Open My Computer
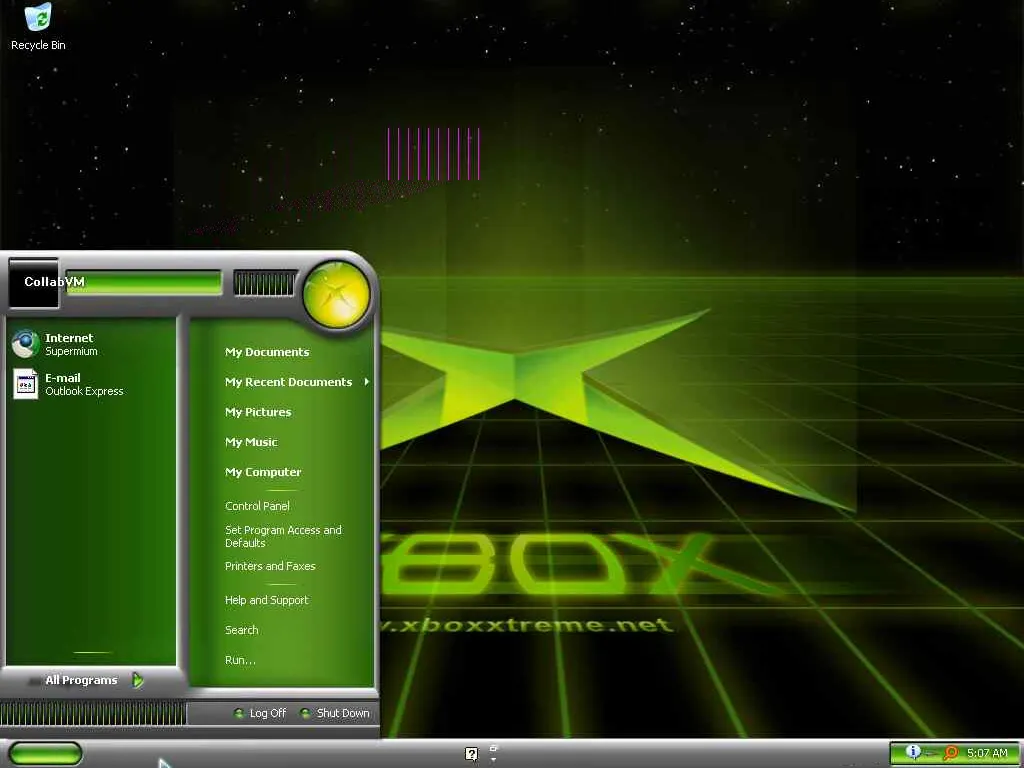Image resolution: width=1024 pixels, height=768 pixels. [x=263, y=472]
